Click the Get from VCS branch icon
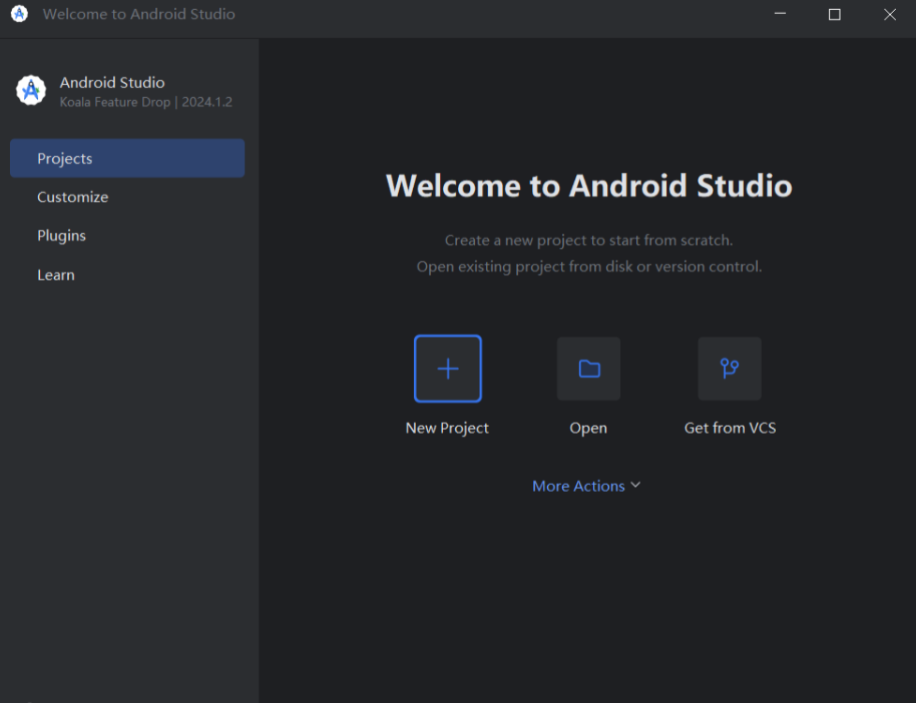916x703 pixels. (729, 368)
